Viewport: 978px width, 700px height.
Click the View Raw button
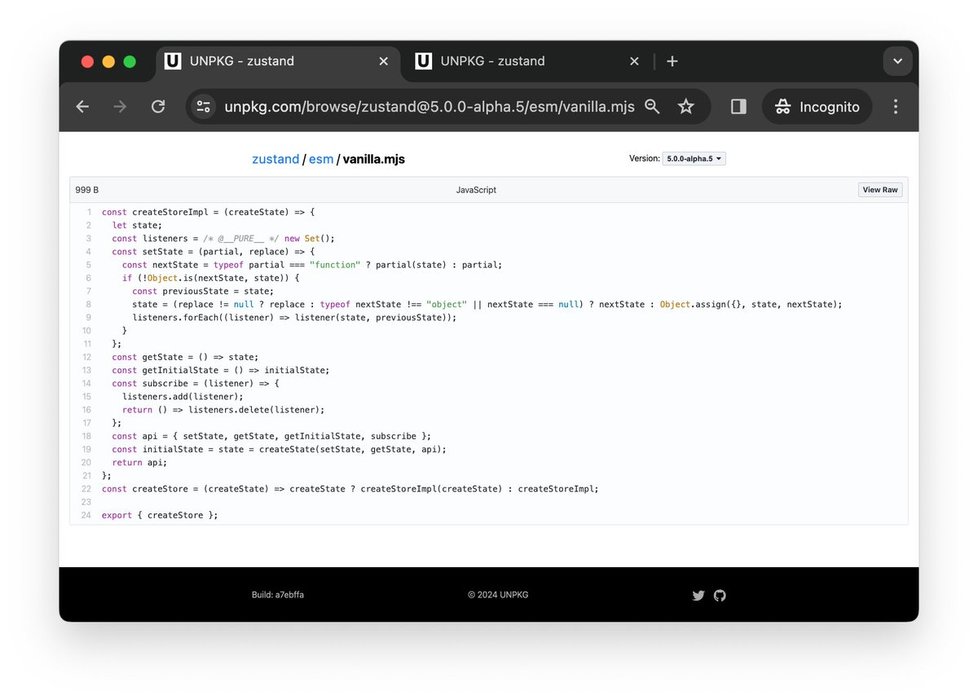click(x=880, y=190)
